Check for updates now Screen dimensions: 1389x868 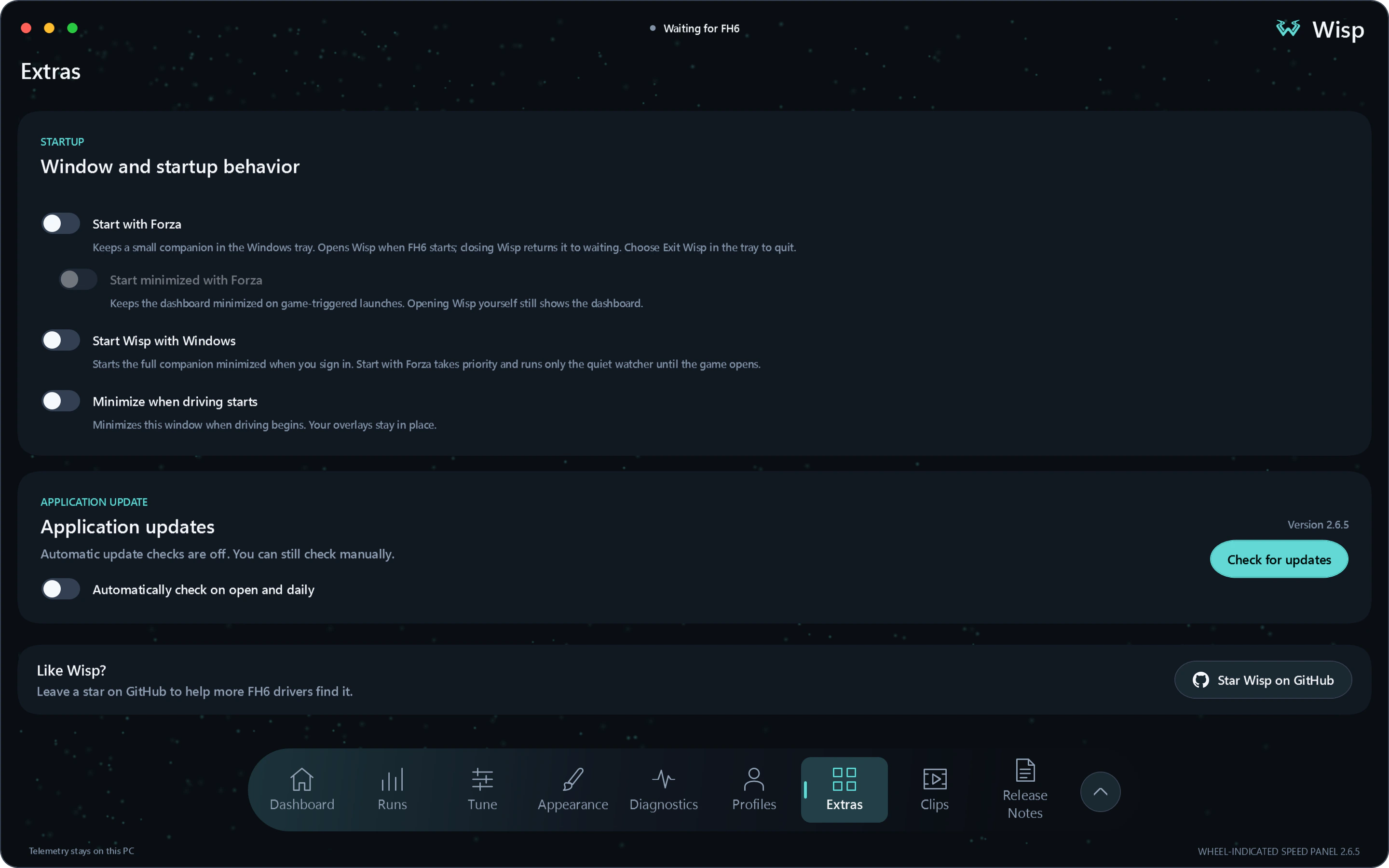click(x=1279, y=559)
